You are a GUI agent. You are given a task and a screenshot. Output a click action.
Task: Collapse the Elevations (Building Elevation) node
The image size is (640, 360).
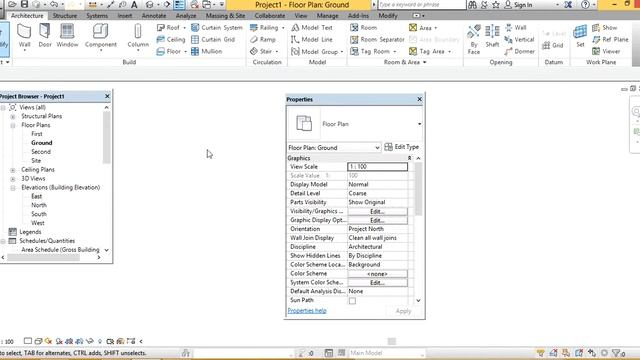(x=13, y=188)
